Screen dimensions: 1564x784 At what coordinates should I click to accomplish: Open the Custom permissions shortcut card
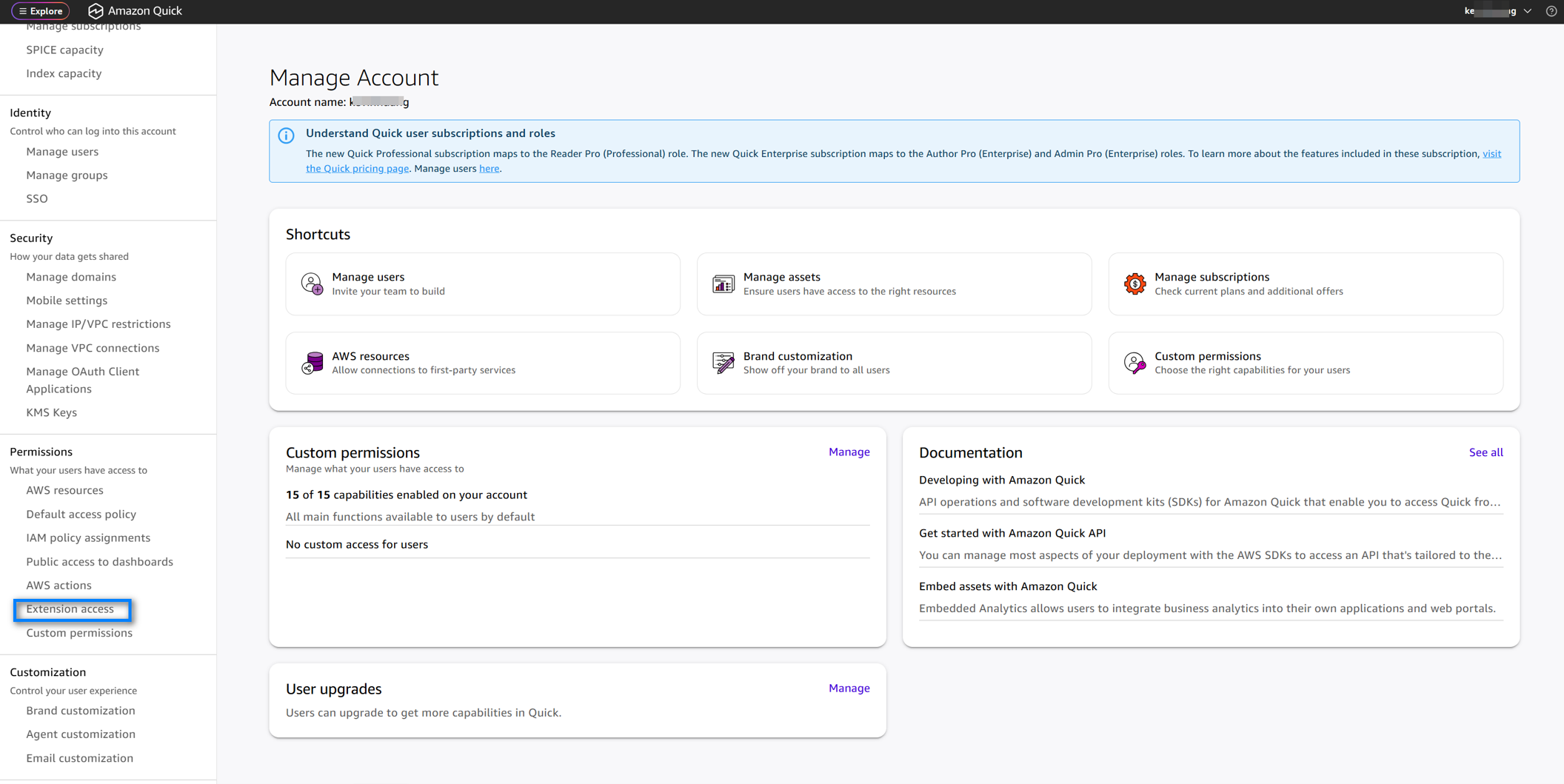(x=1306, y=363)
